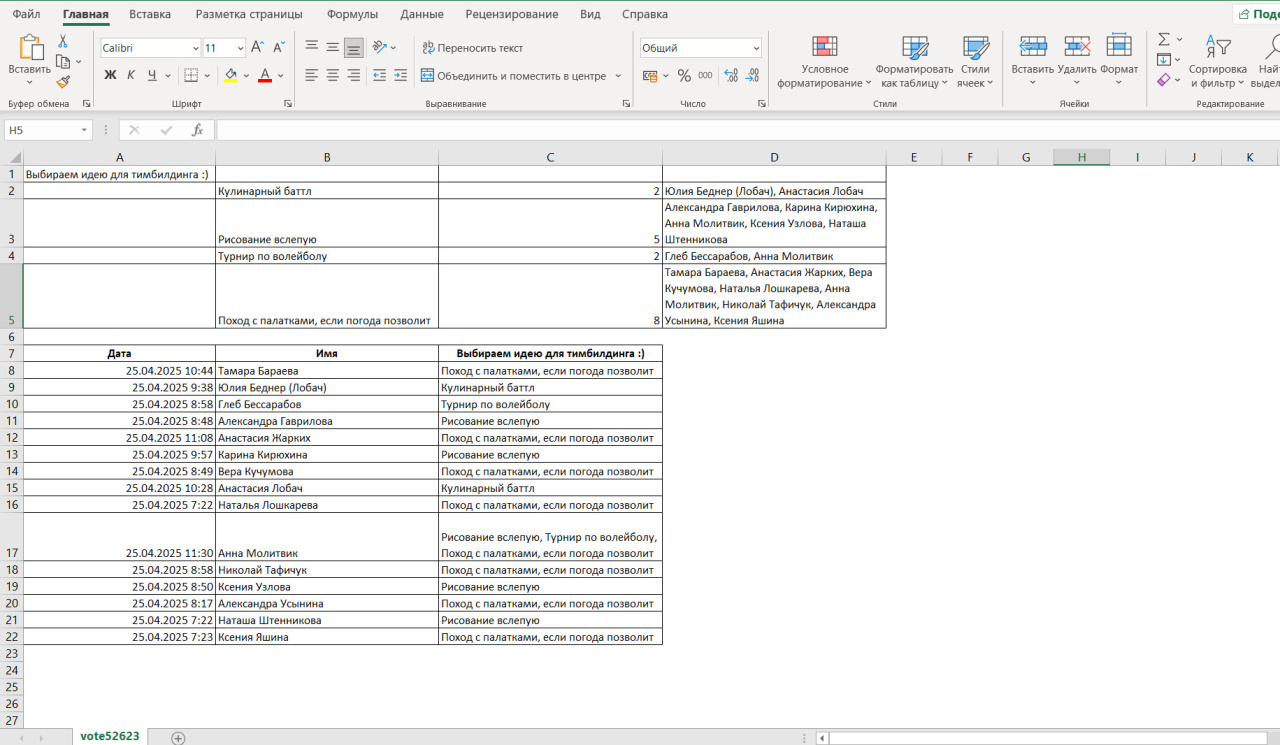Select the Format Painter brush icon
Viewport: 1280px width, 745px height.
pyautogui.click(x=63, y=82)
